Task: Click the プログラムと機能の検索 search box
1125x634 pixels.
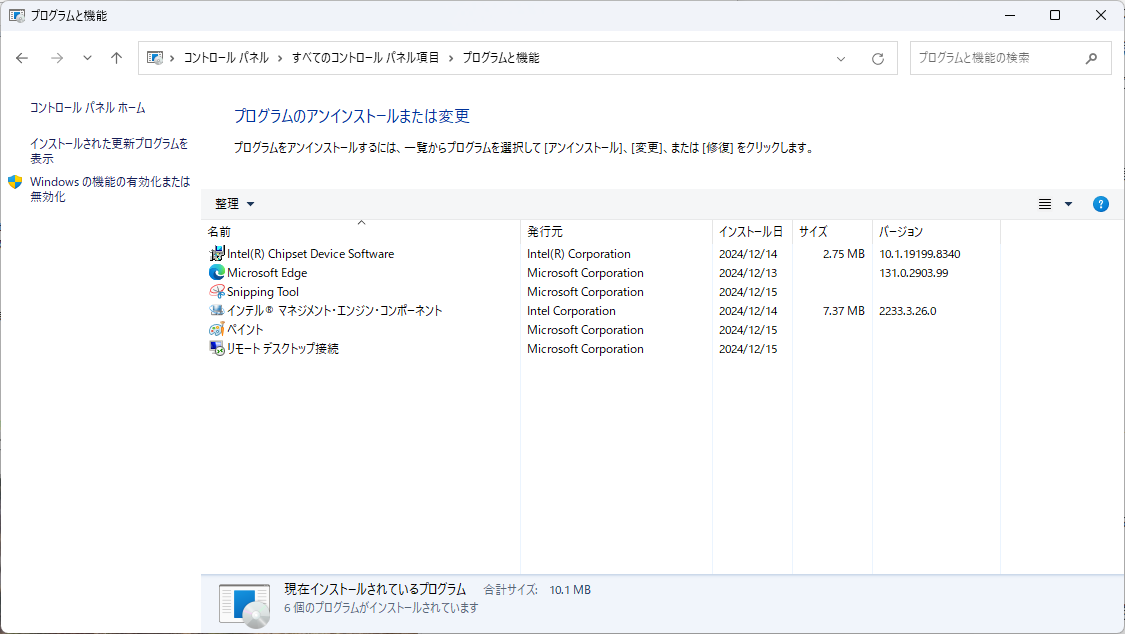Action: tap(1010, 58)
